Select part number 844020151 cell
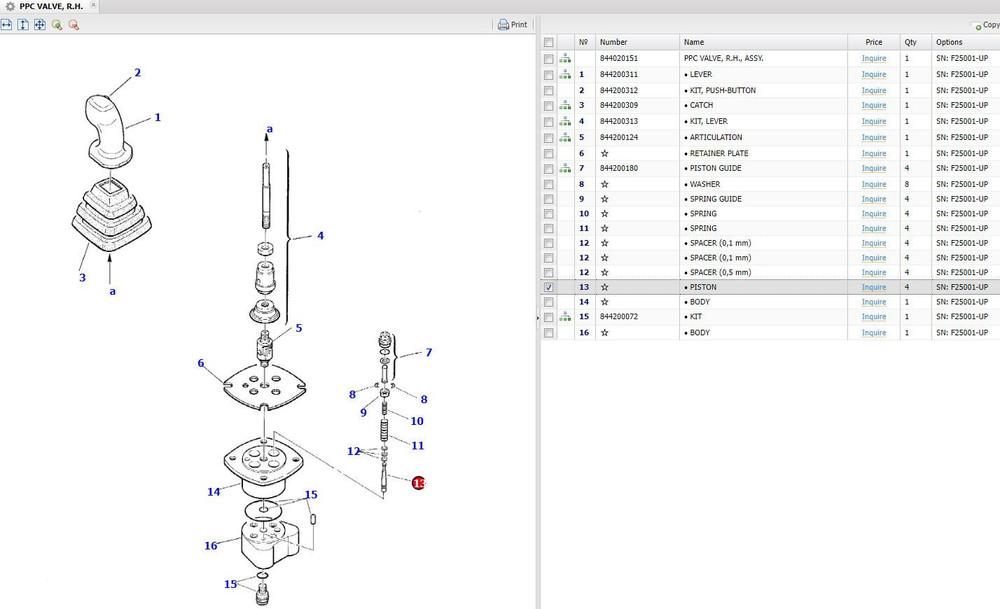Image resolution: width=1000 pixels, height=609 pixels. (619, 58)
